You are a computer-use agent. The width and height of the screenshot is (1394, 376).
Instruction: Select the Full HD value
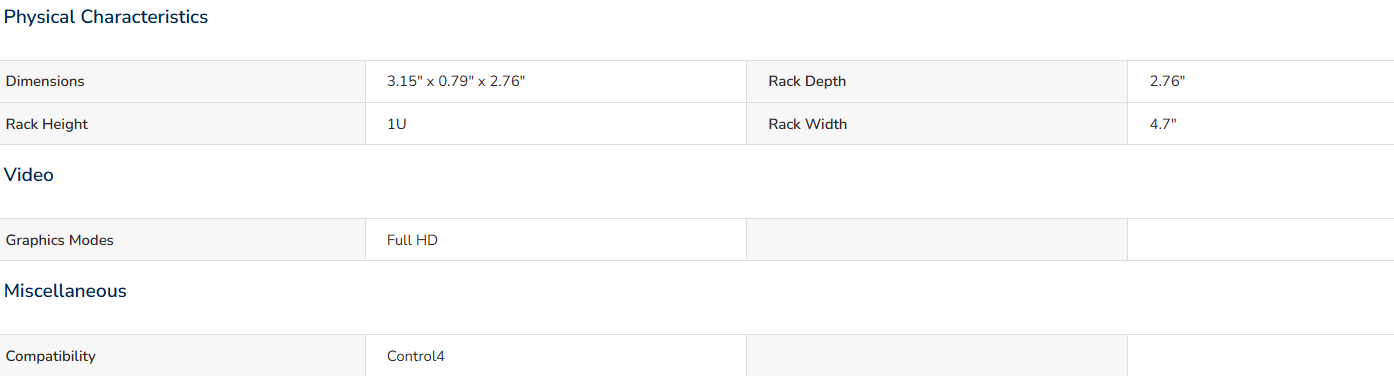(412, 240)
